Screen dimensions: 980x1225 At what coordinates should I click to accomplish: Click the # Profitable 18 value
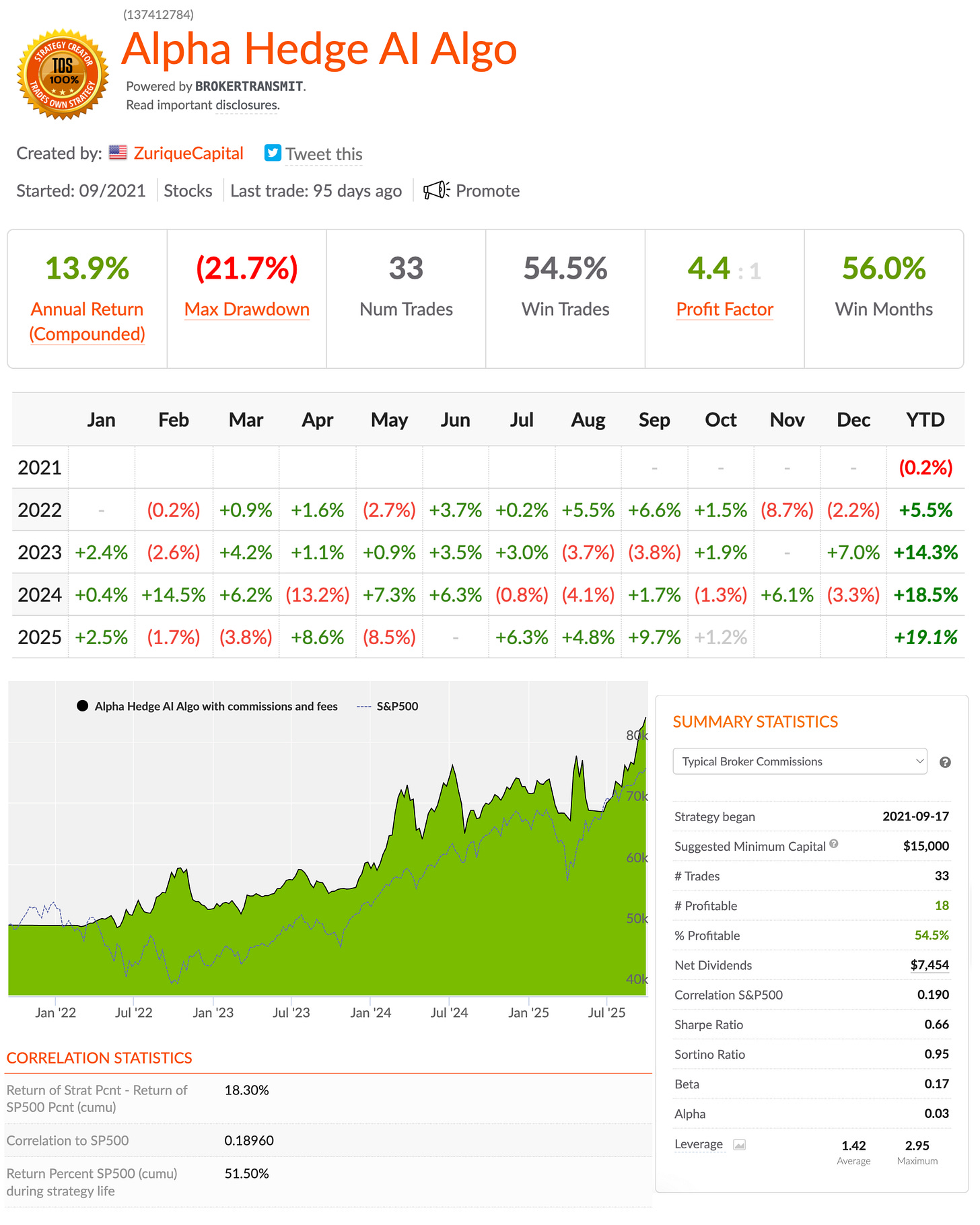point(942,905)
